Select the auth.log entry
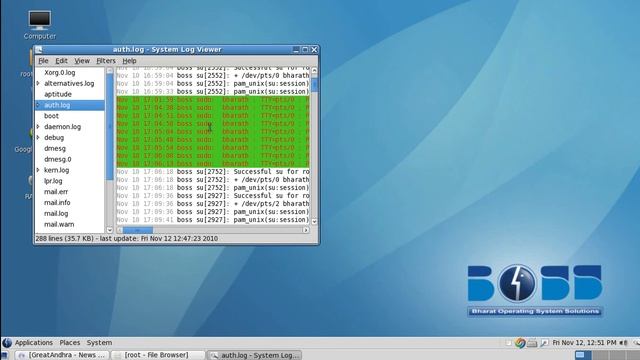Screen dimensions: 640x360 pyautogui.click(x=70, y=105)
